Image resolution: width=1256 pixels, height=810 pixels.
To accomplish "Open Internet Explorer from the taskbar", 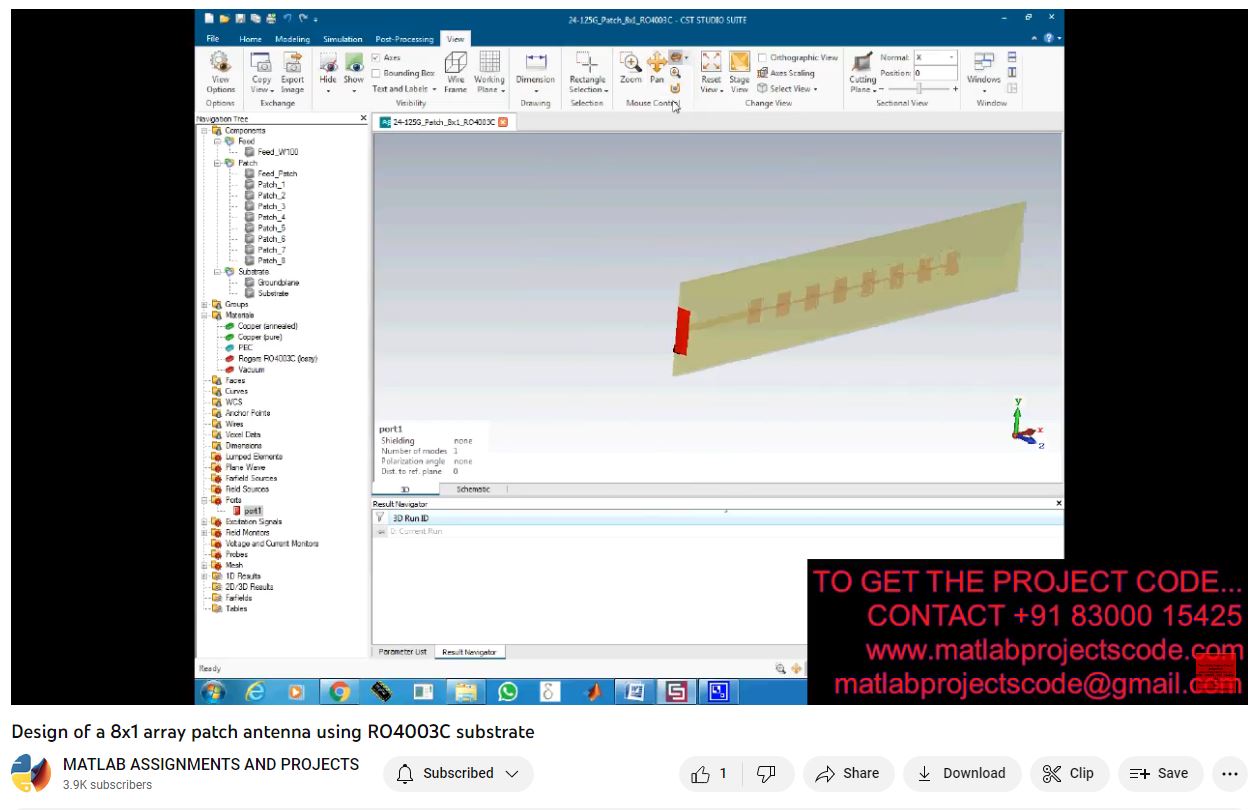I will [255, 691].
